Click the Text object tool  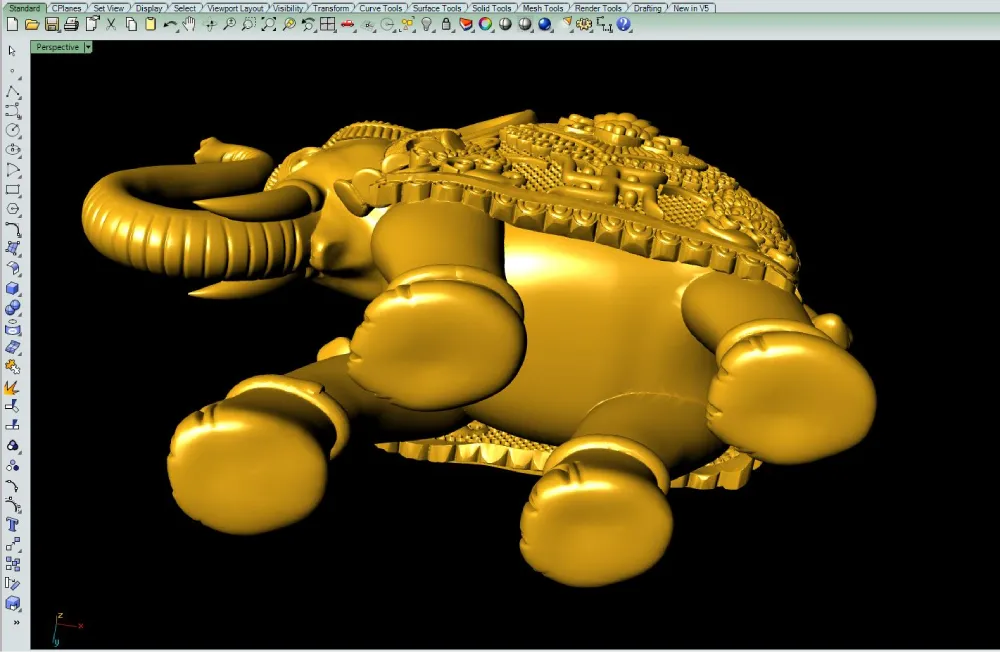pos(13,524)
